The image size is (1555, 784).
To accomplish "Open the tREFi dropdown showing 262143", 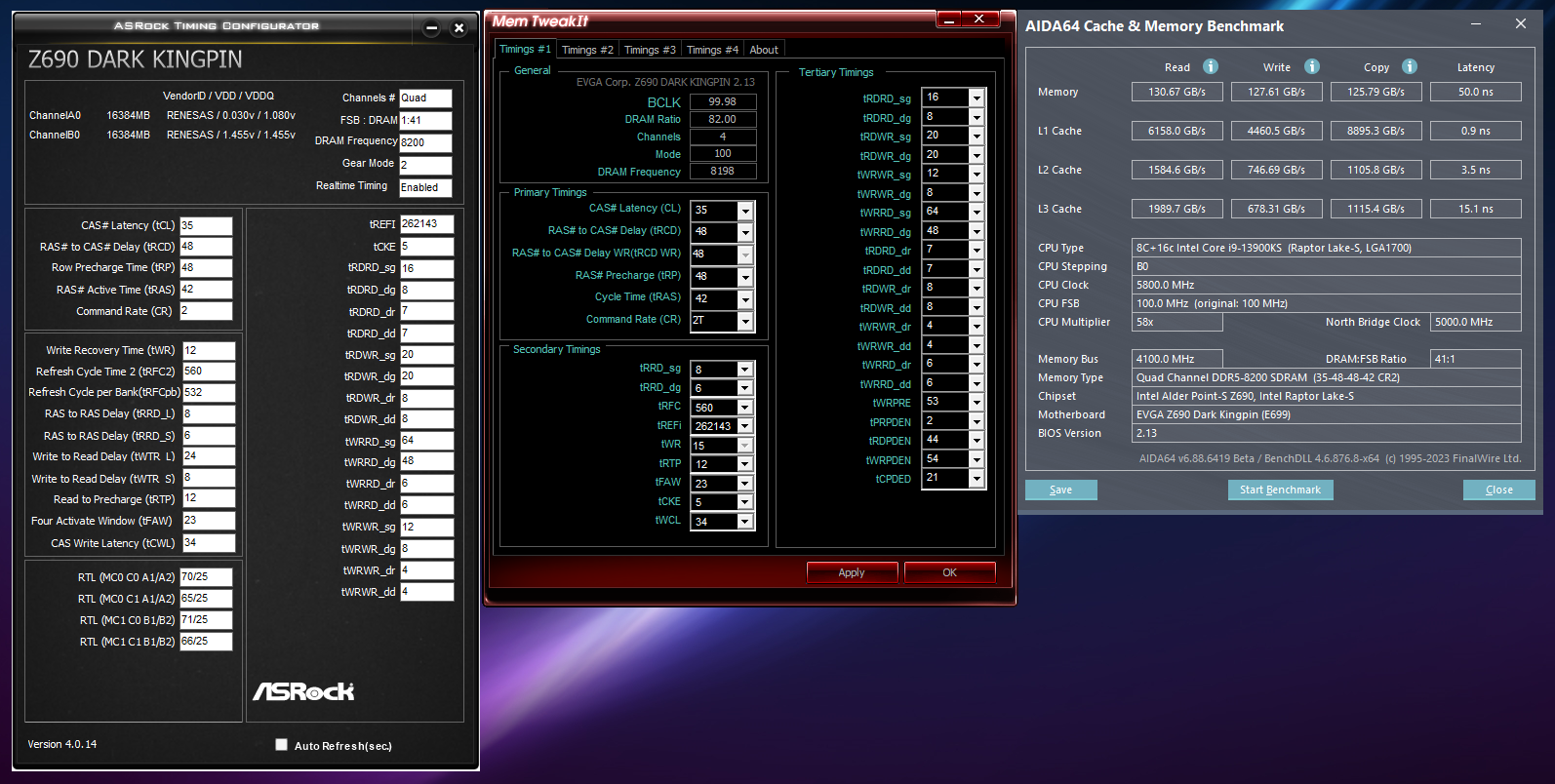I will point(745,426).
